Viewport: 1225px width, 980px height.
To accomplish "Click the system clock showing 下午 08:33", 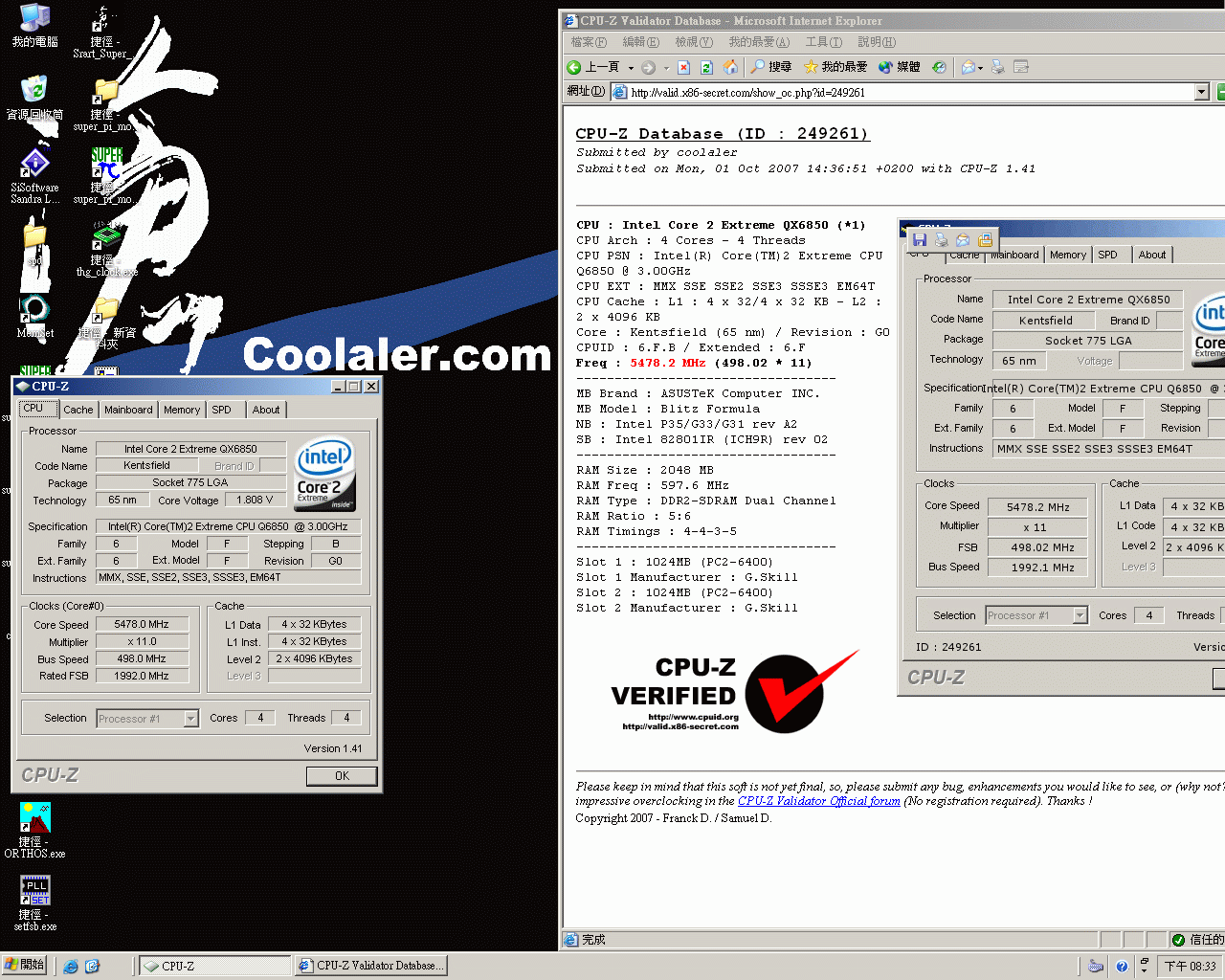I will (x=1191, y=967).
